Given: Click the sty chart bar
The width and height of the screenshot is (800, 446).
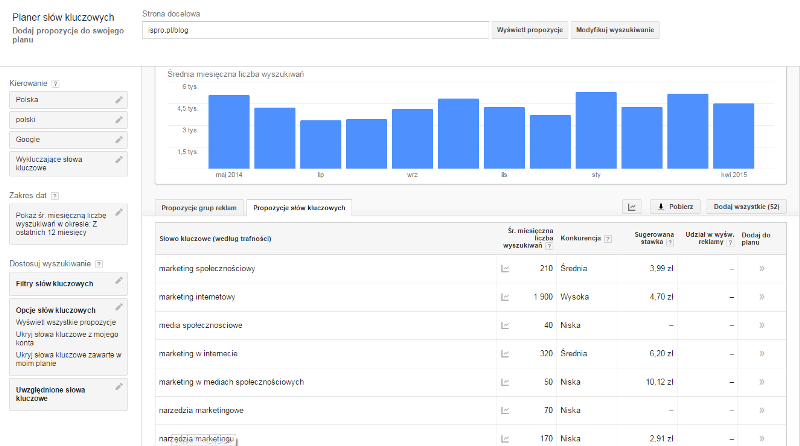Looking at the screenshot, I should [596, 130].
